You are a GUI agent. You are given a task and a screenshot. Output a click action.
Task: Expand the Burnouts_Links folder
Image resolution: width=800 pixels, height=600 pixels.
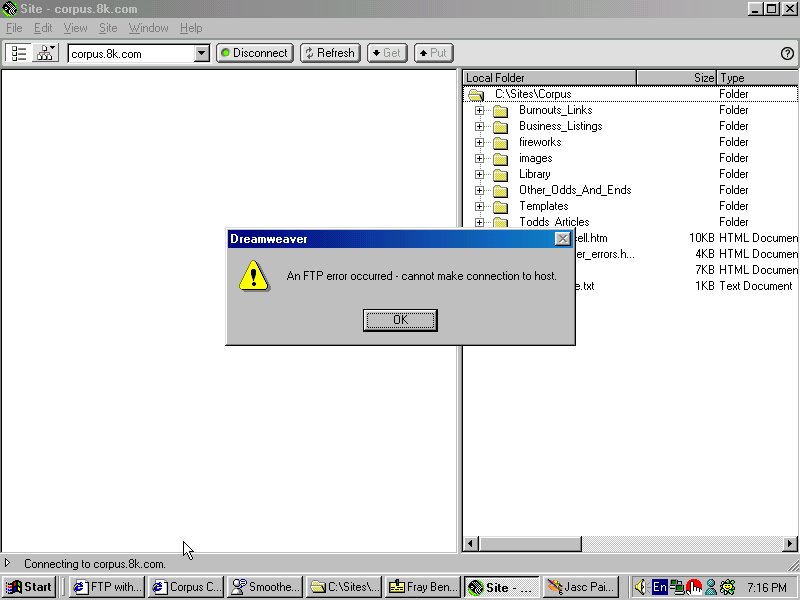(x=479, y=110)
